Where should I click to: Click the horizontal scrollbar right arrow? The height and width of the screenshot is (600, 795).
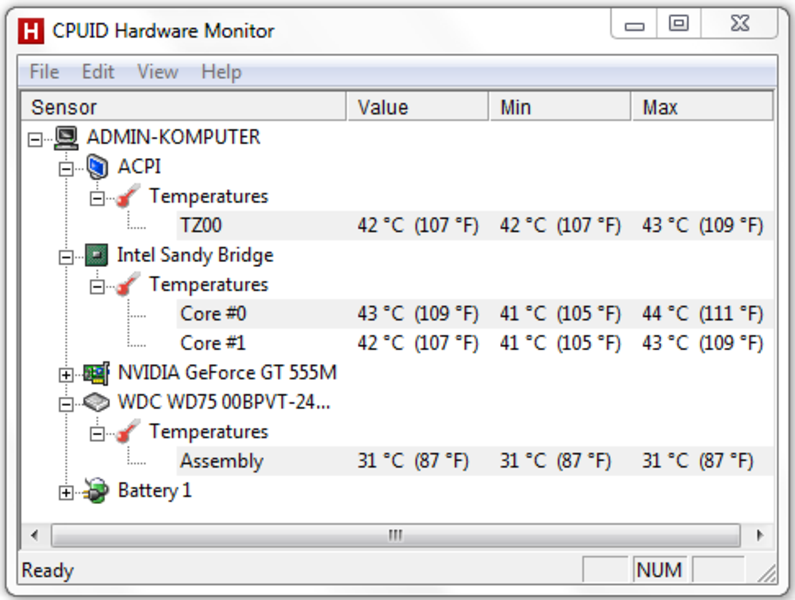point(759,535)
